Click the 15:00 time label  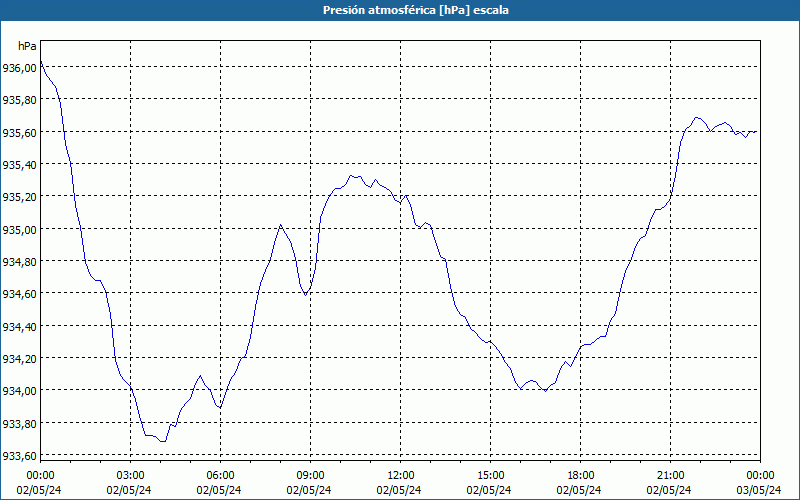pyautogui.click(x=490, y=475)
